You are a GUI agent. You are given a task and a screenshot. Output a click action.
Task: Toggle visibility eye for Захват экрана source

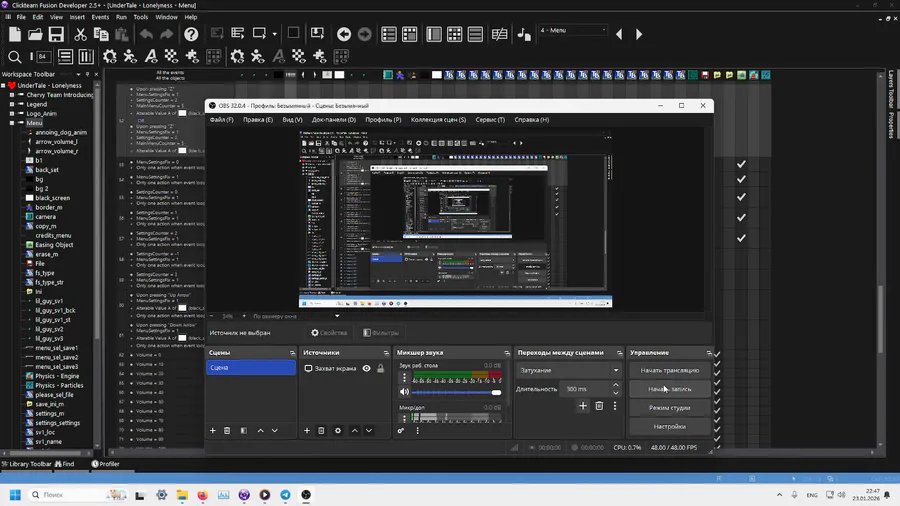click(366, 369)
